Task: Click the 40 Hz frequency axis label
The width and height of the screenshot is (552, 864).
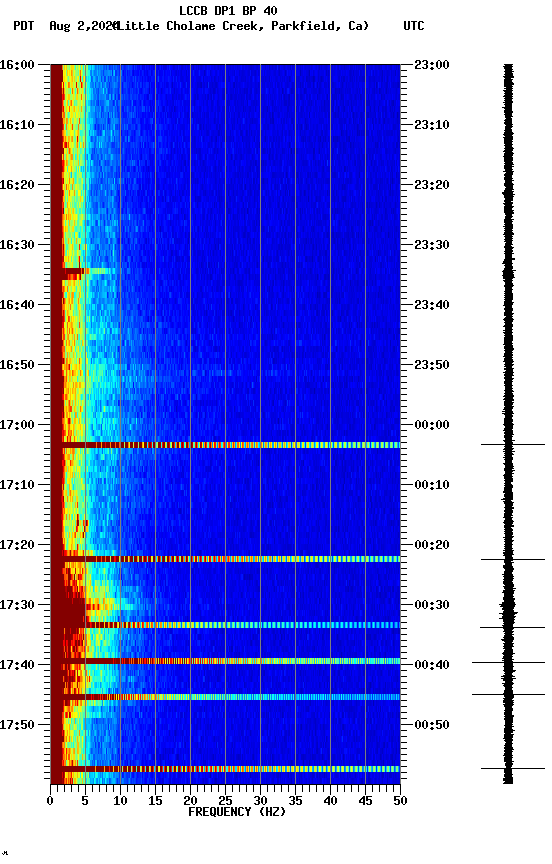Action: point(331,801)
